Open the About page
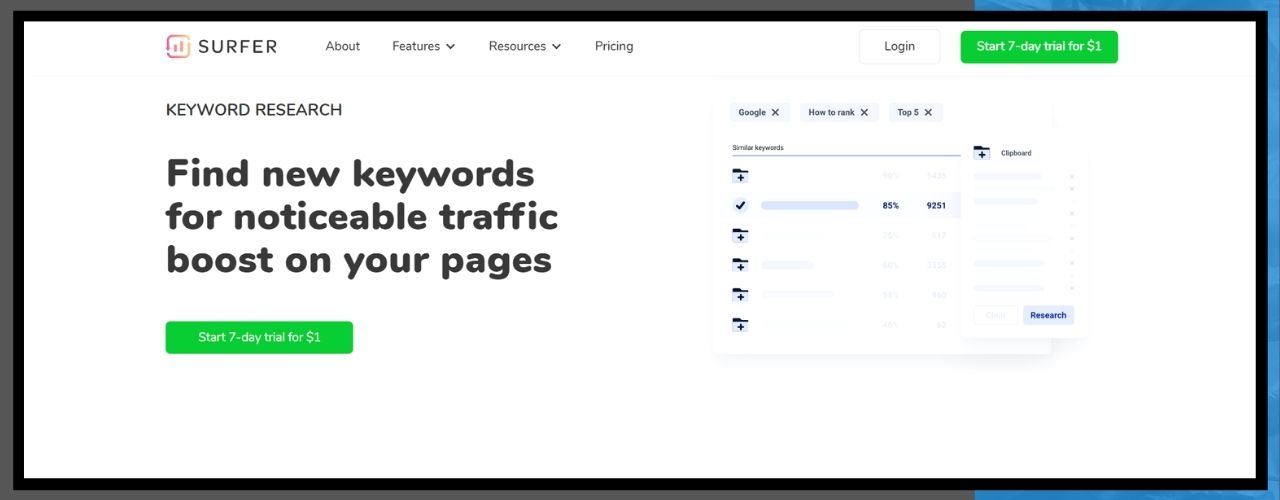 pyautogui.click(x=342, y=46)
